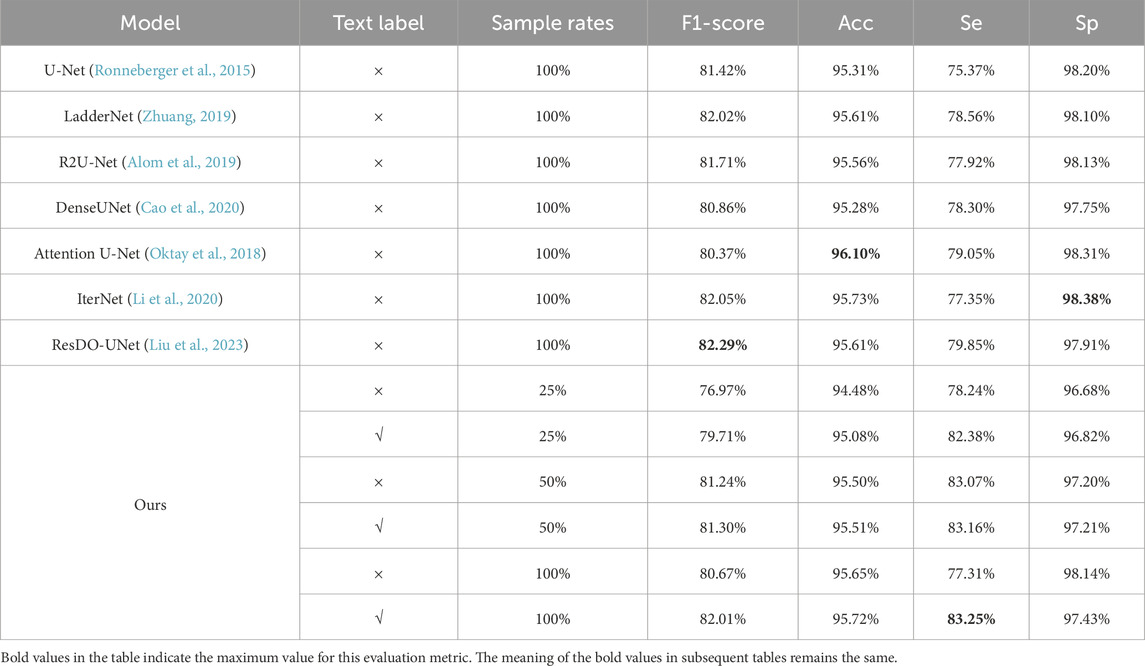The width and height of the screenshot is (1145, 666).
Task: Select the bold 83.25% sensitivity cell
Action: [972, 620]
